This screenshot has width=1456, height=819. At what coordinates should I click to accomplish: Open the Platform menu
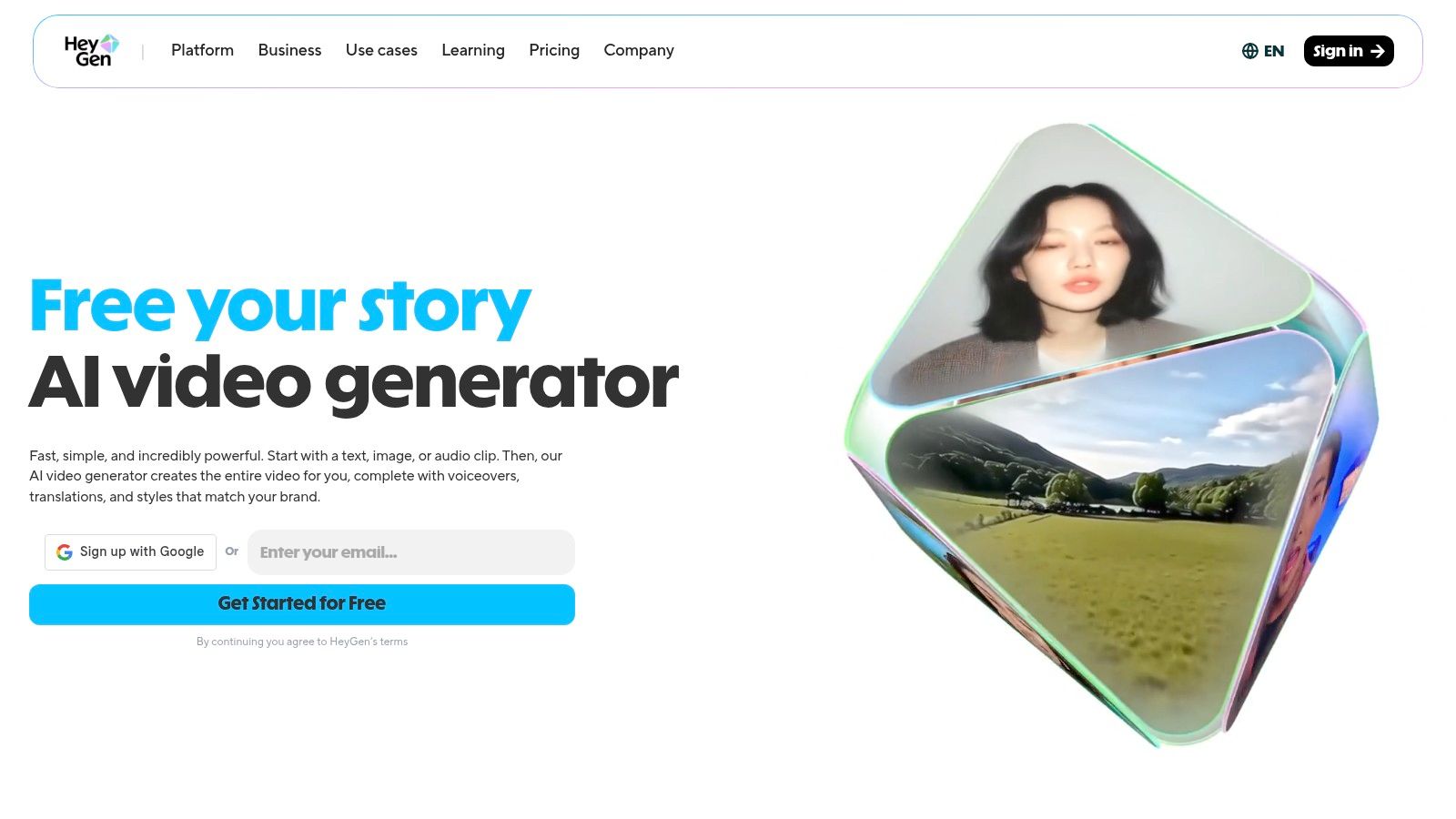coord(202,50)
